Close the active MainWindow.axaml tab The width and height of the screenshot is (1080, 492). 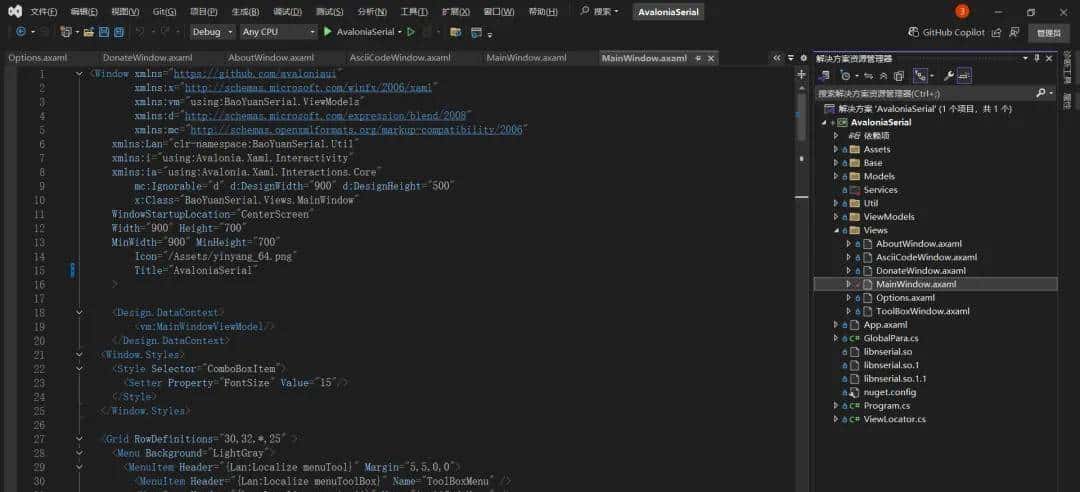711,58
